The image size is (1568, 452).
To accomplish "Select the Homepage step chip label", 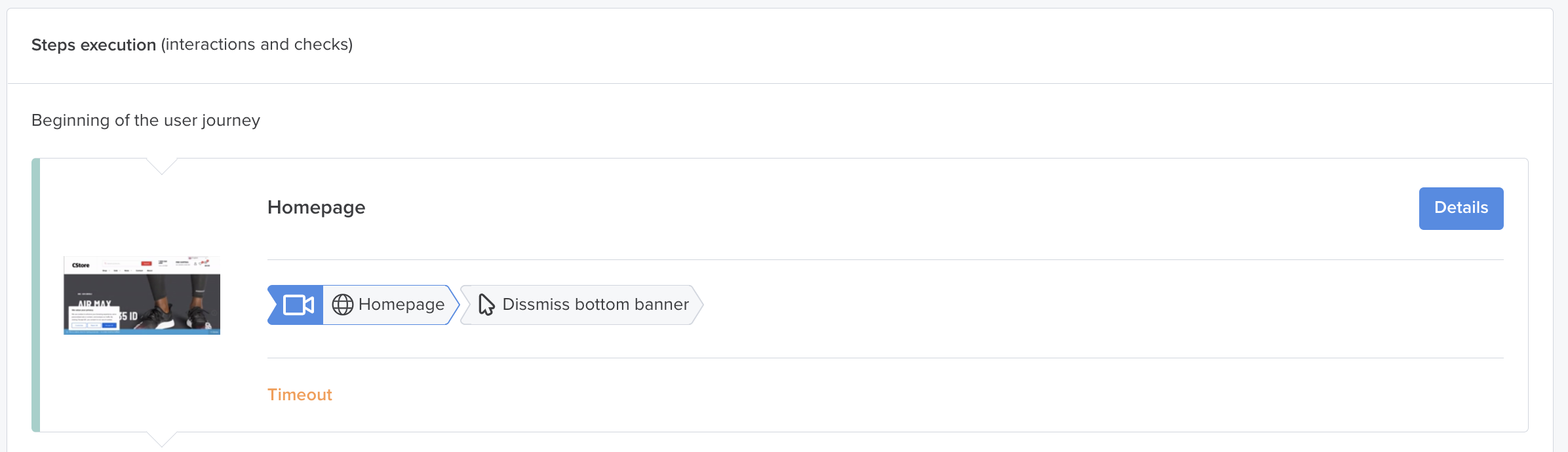I will 401,305.
